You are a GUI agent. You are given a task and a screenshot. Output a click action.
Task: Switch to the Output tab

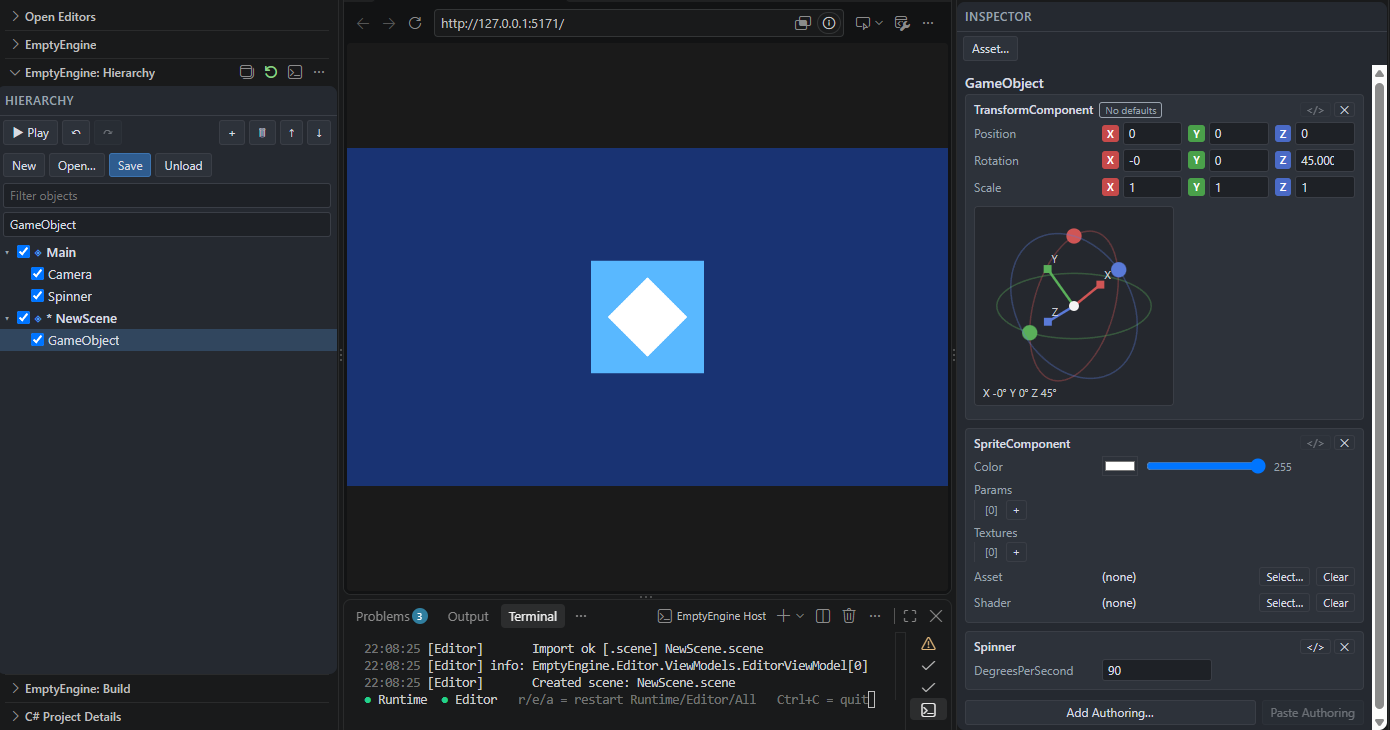coord(468,616)
